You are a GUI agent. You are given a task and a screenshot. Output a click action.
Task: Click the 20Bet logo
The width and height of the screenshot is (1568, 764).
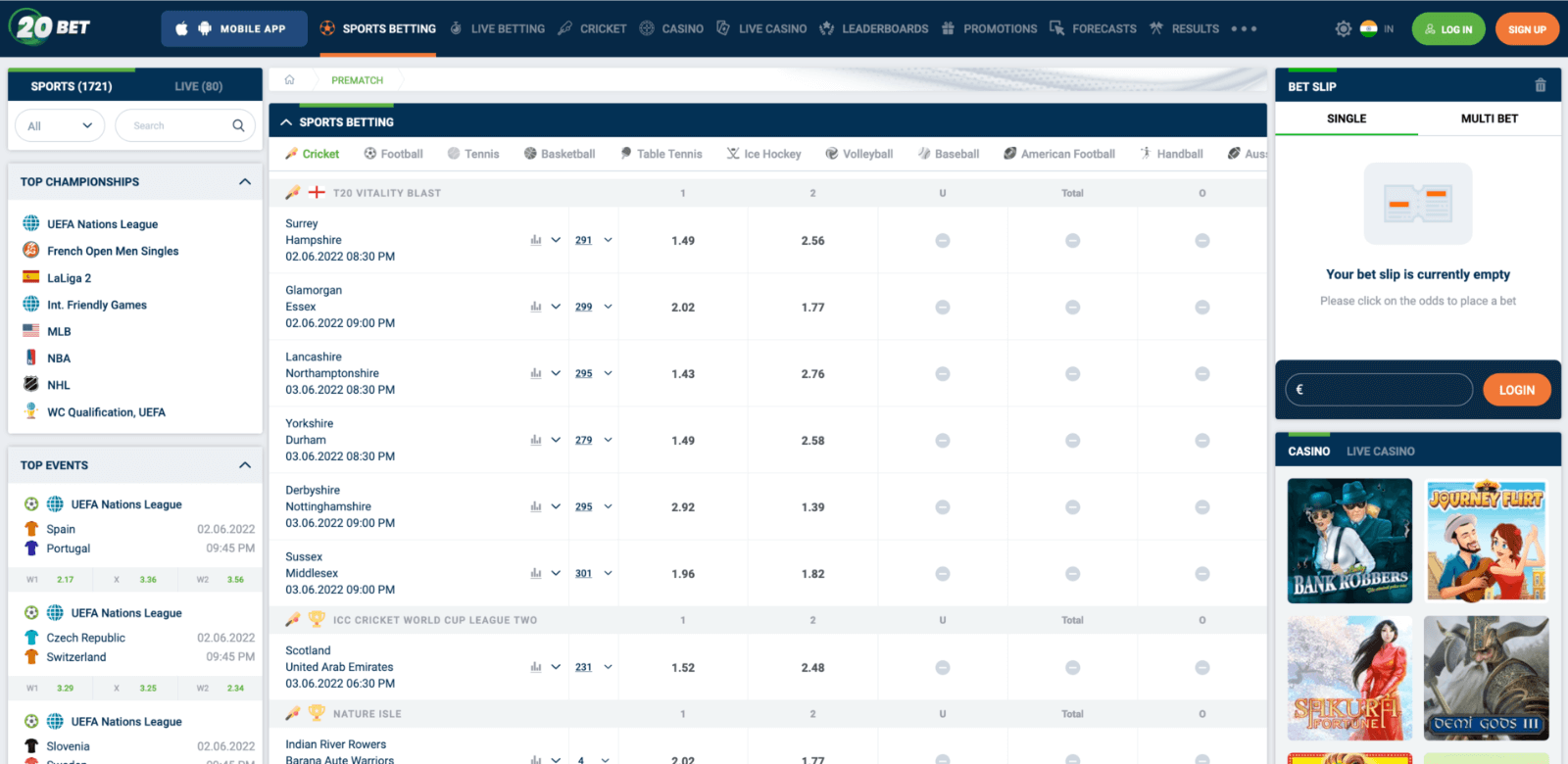tap(49, 26)
